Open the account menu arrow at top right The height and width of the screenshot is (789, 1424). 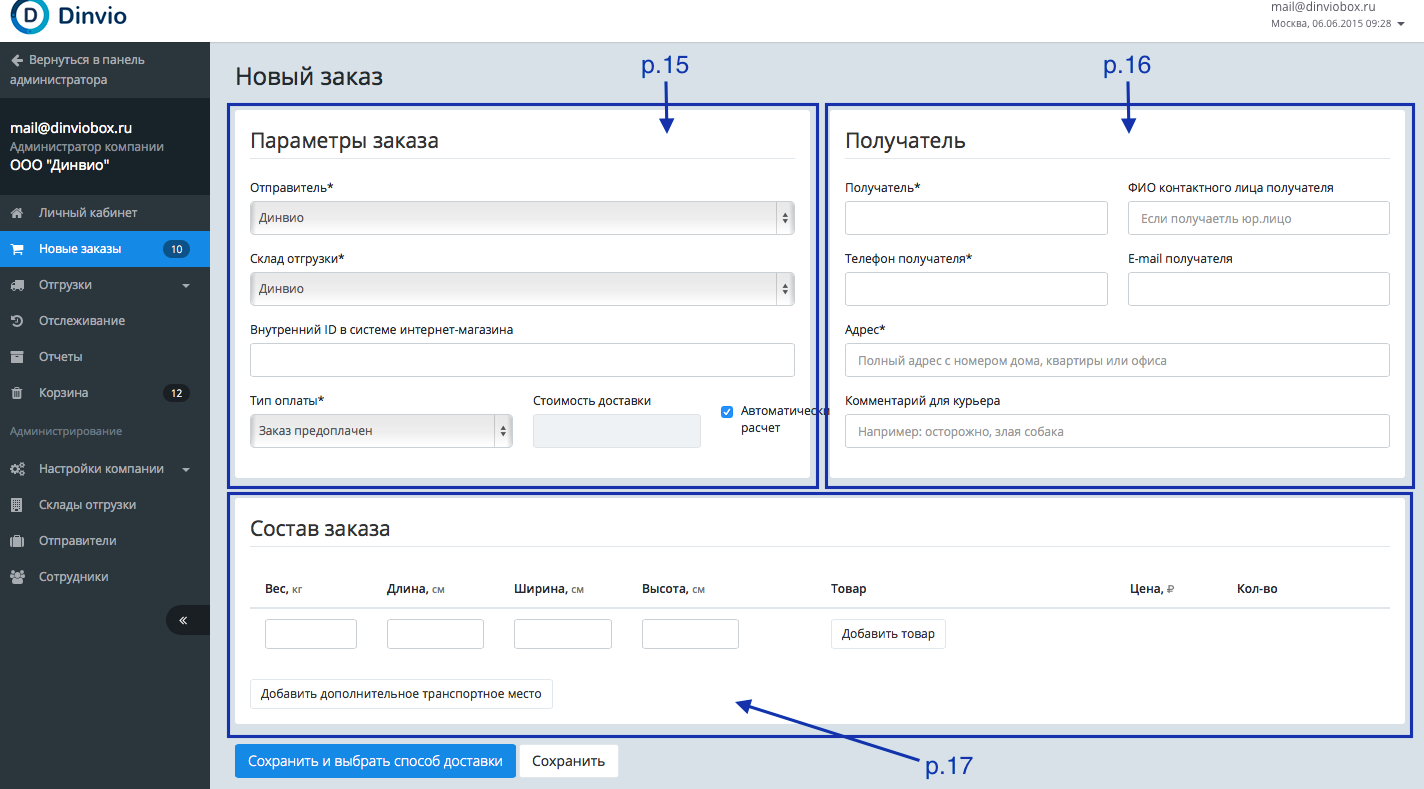1401,24
